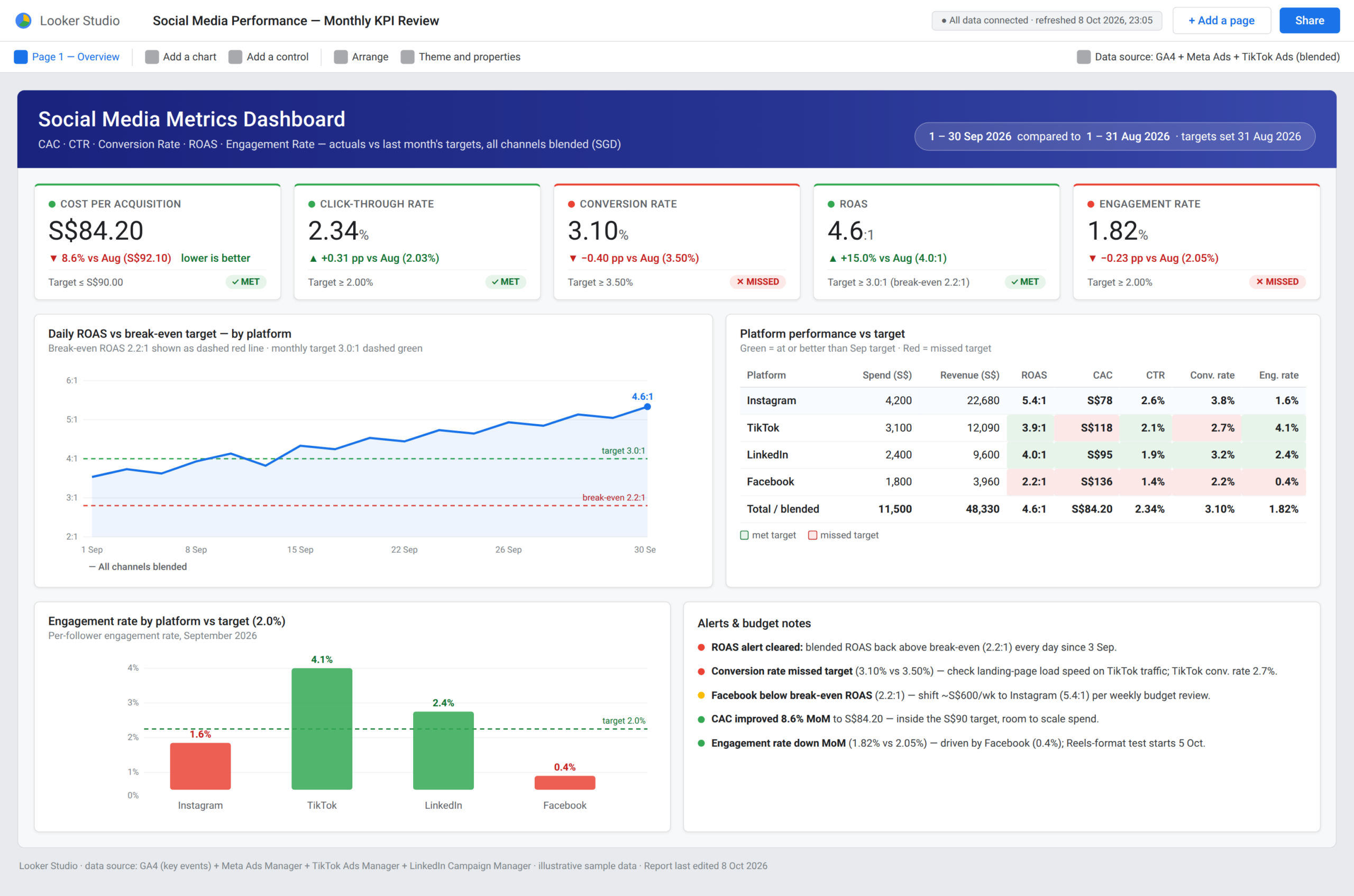1354x896 pixels.
Task: Open the Add a chart menu
Action: pos(180,57)
